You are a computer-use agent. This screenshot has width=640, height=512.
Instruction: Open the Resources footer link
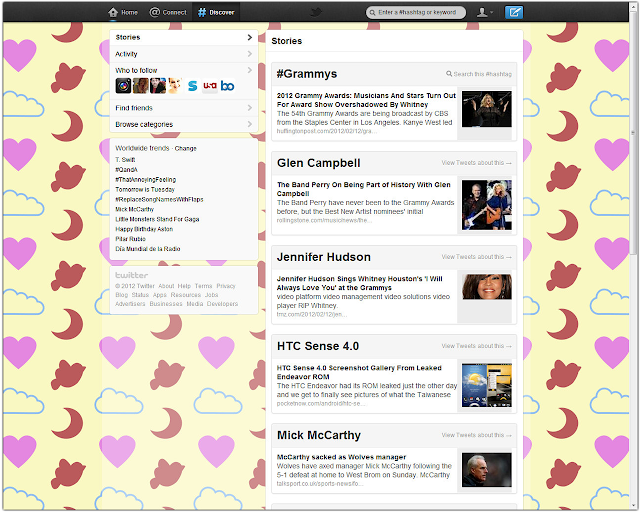pos(186,295)
